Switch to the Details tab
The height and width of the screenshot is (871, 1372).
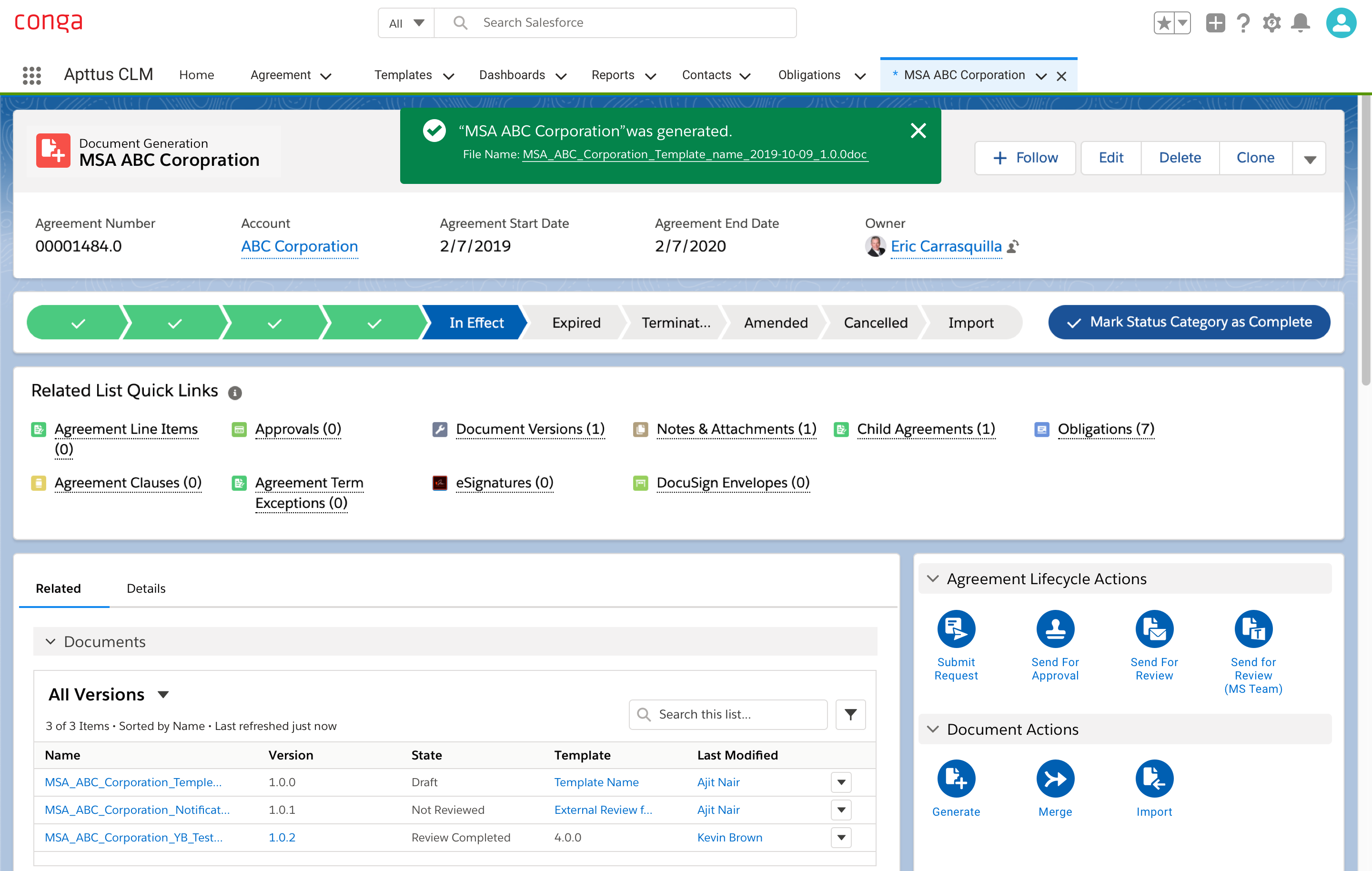146,588
